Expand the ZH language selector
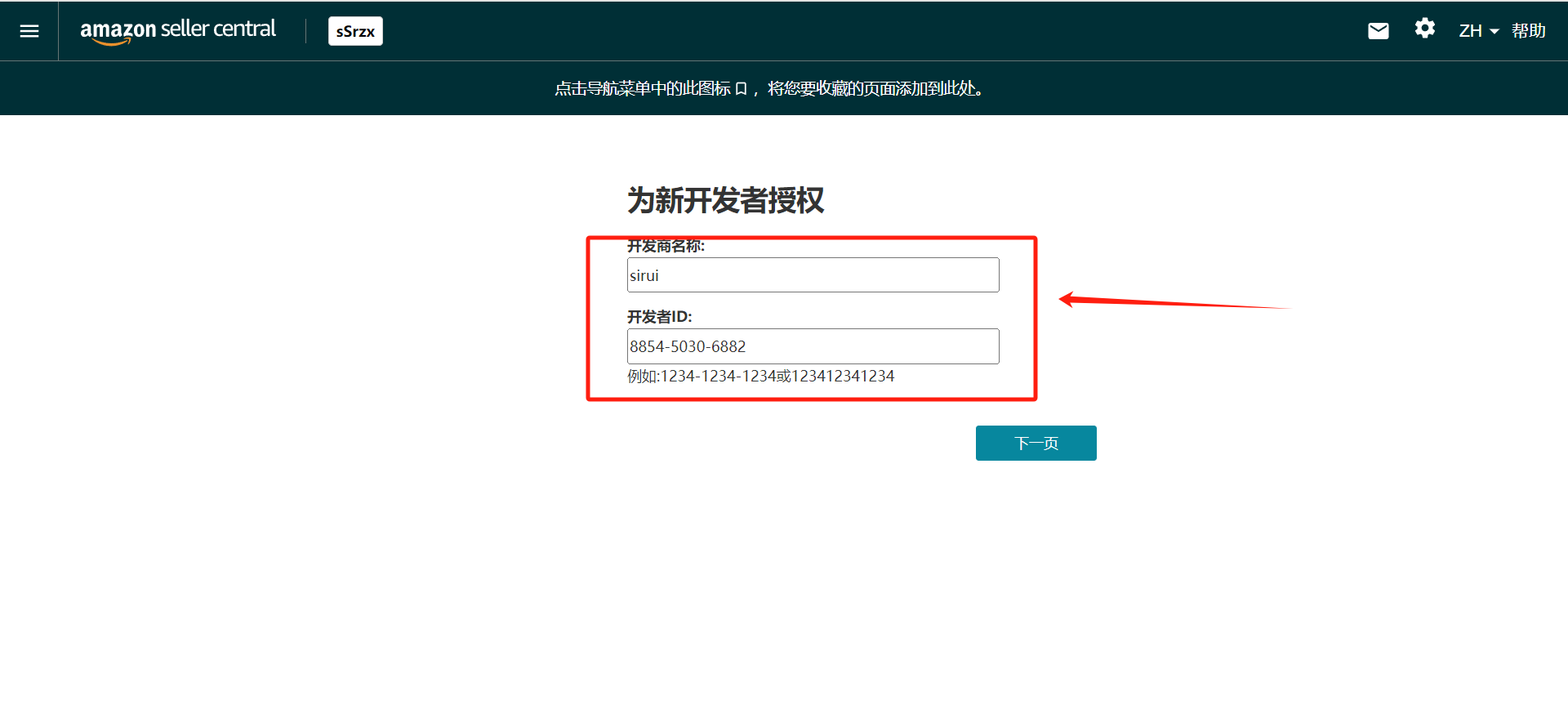The height and width of the screenshot is (718, 1568). pos(1470,31)
